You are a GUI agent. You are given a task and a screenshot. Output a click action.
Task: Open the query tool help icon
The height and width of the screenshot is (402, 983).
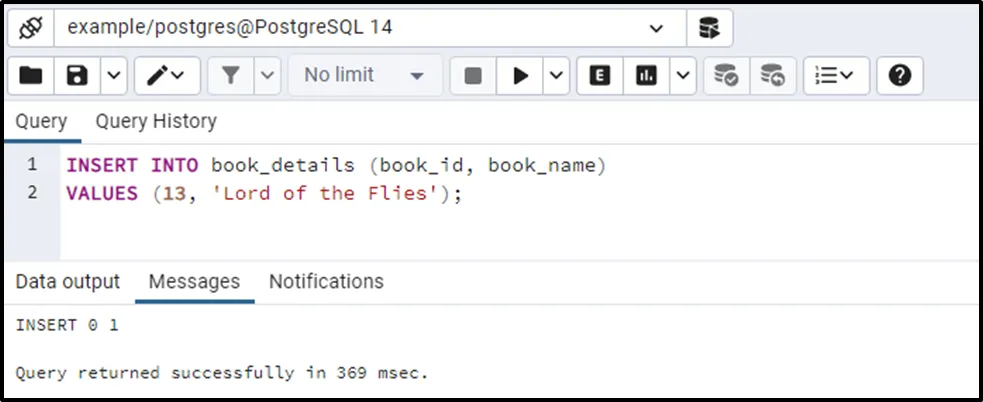899,76
